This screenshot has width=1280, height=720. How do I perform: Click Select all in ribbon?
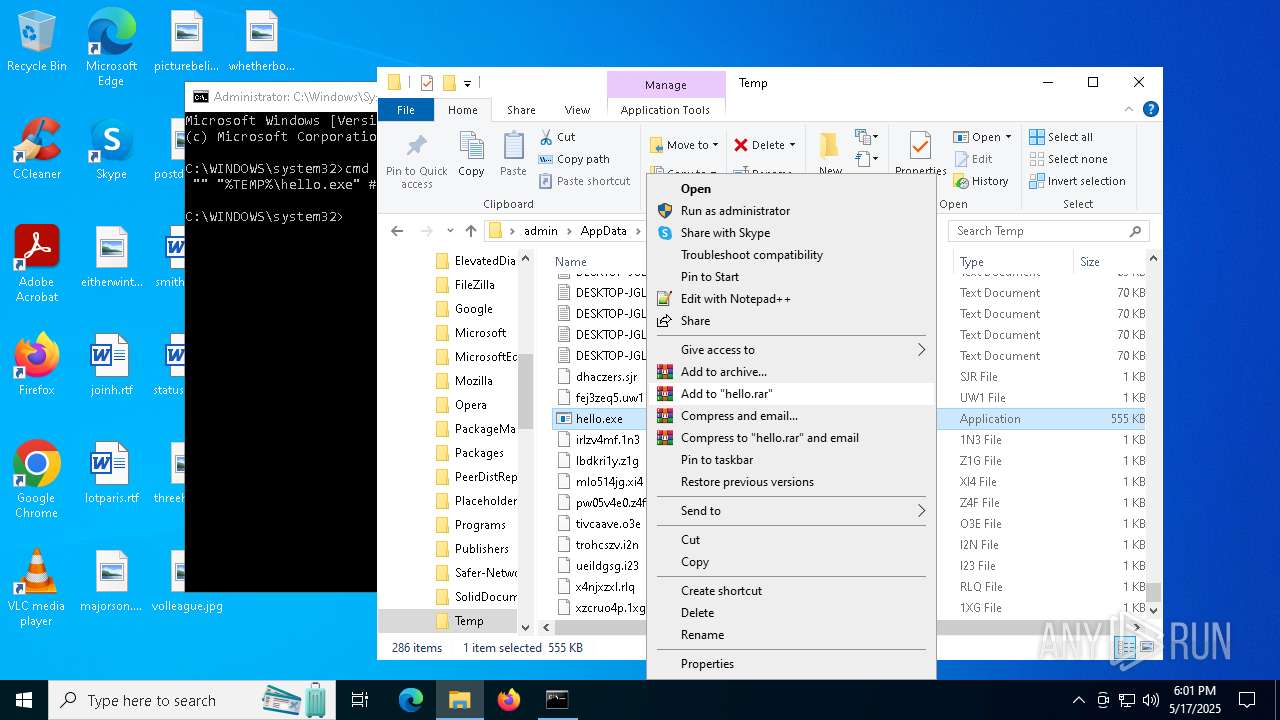[x=1061, y=137]
